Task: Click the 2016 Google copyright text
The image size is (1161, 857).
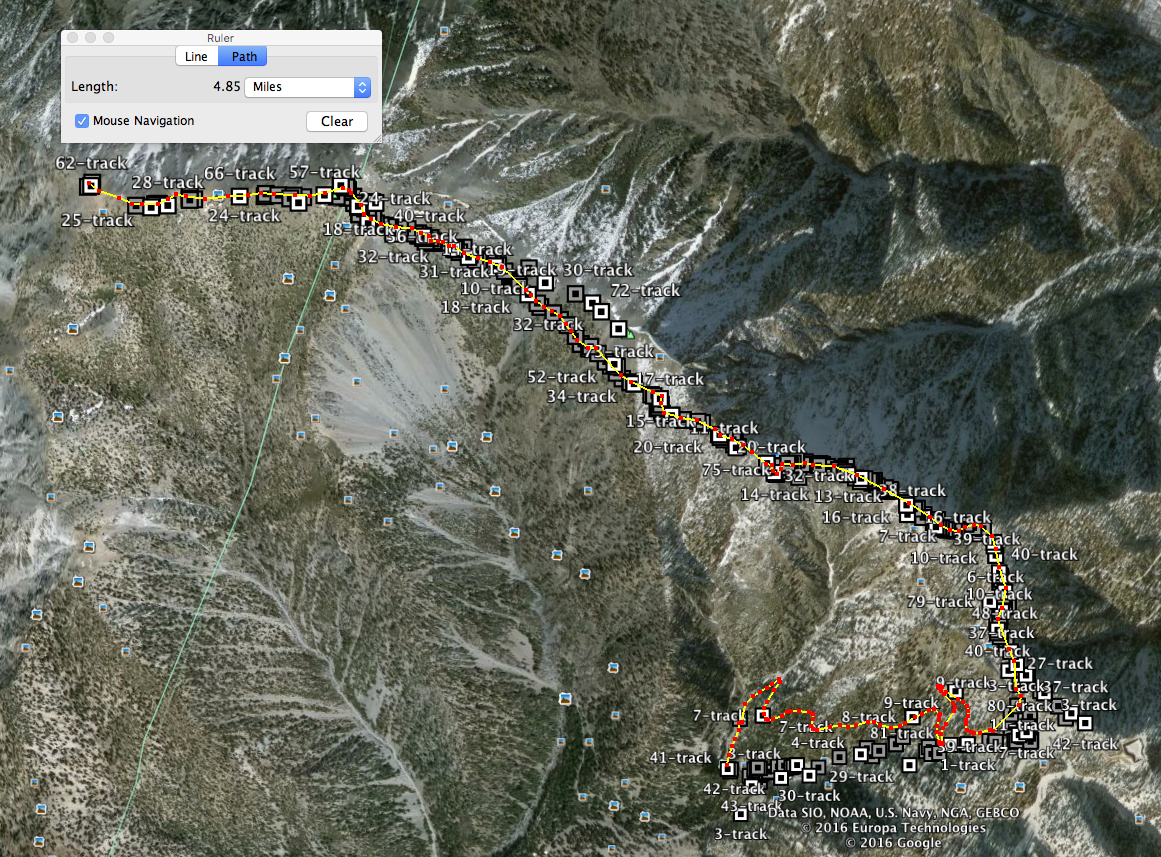Action: click(x=894, y=843)
